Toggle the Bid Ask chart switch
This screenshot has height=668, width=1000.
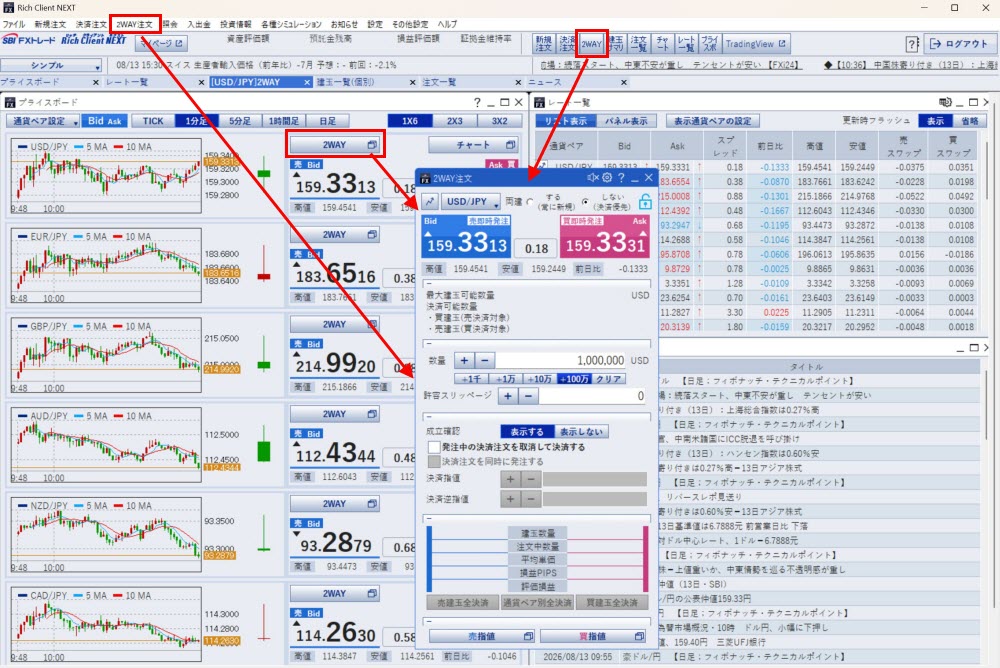pos(105,121)
